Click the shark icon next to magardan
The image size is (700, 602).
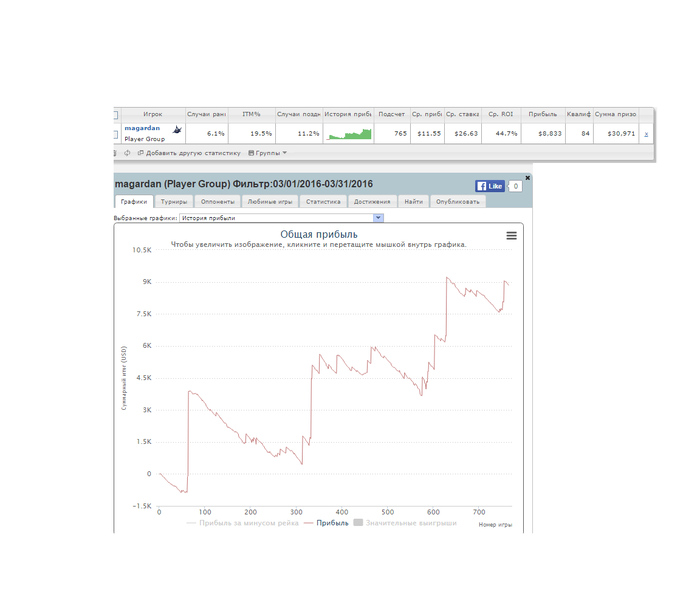177,130
